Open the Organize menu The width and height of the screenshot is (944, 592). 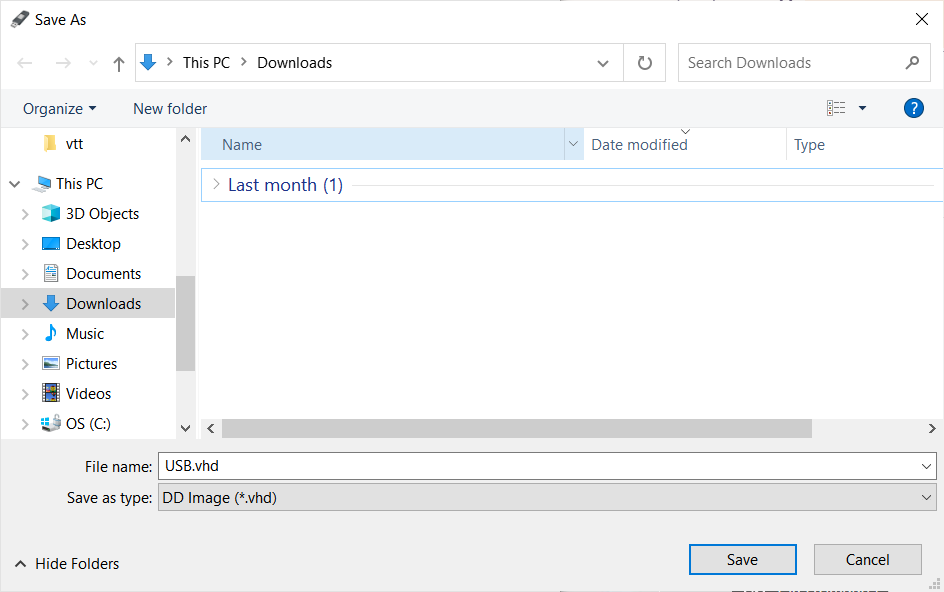[x=59, y=108]
